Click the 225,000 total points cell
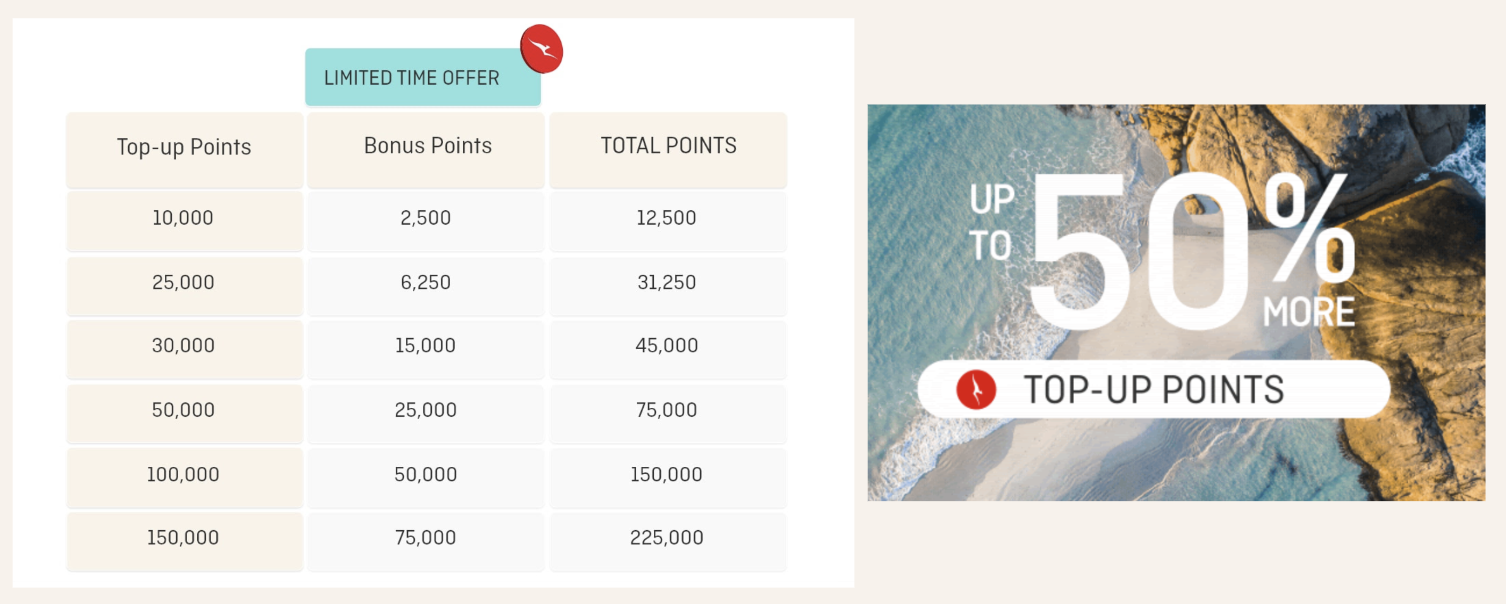 668,539
